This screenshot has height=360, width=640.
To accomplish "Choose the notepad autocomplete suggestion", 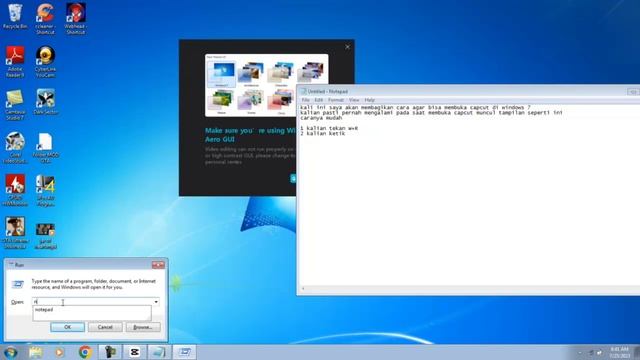I will [x=92, y=309].
